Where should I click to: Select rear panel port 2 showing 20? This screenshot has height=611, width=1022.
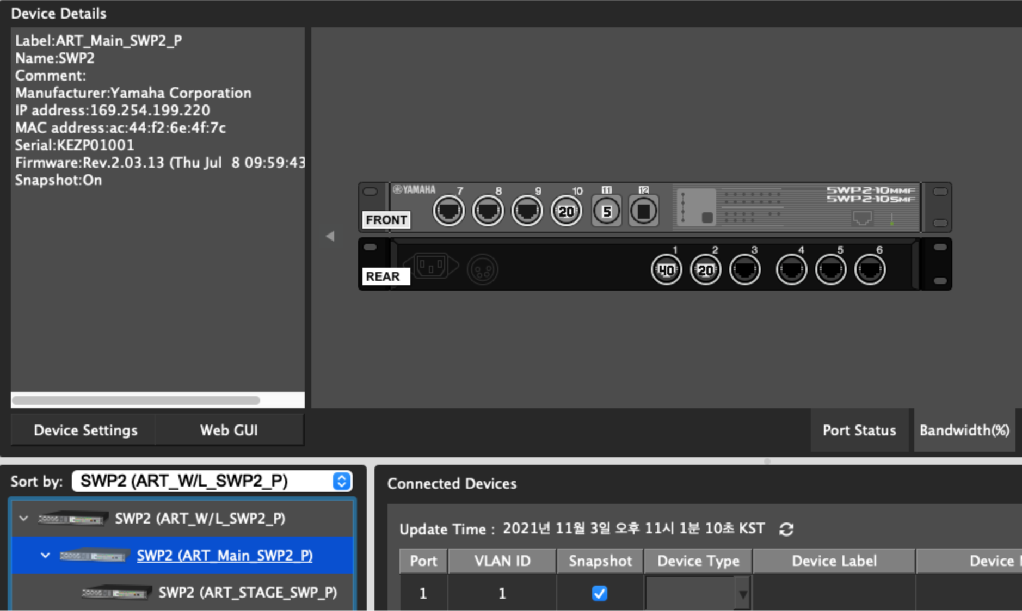pos(705,269)
